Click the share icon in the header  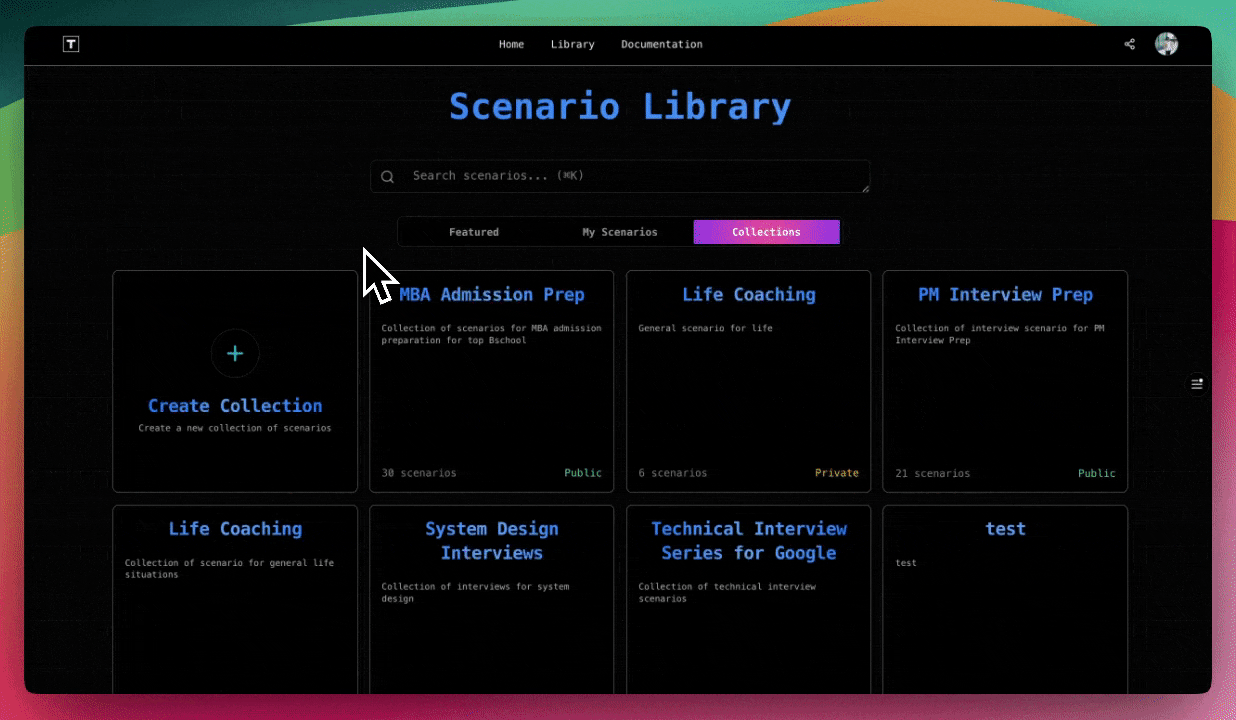1130,44
